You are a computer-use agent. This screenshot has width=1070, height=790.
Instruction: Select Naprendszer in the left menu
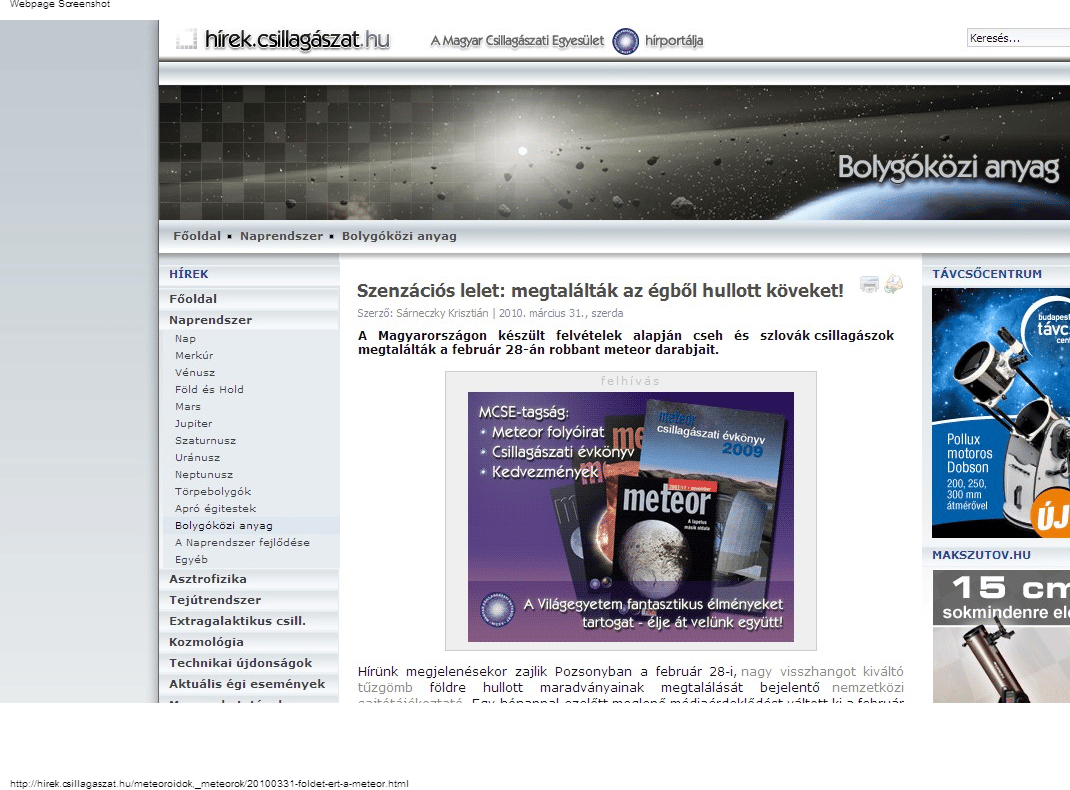click(249, 320)
